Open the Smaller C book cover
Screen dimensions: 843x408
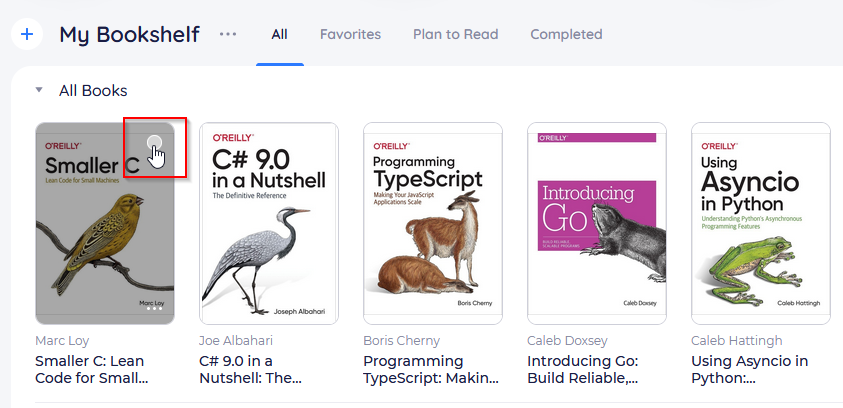pos(105,223)
